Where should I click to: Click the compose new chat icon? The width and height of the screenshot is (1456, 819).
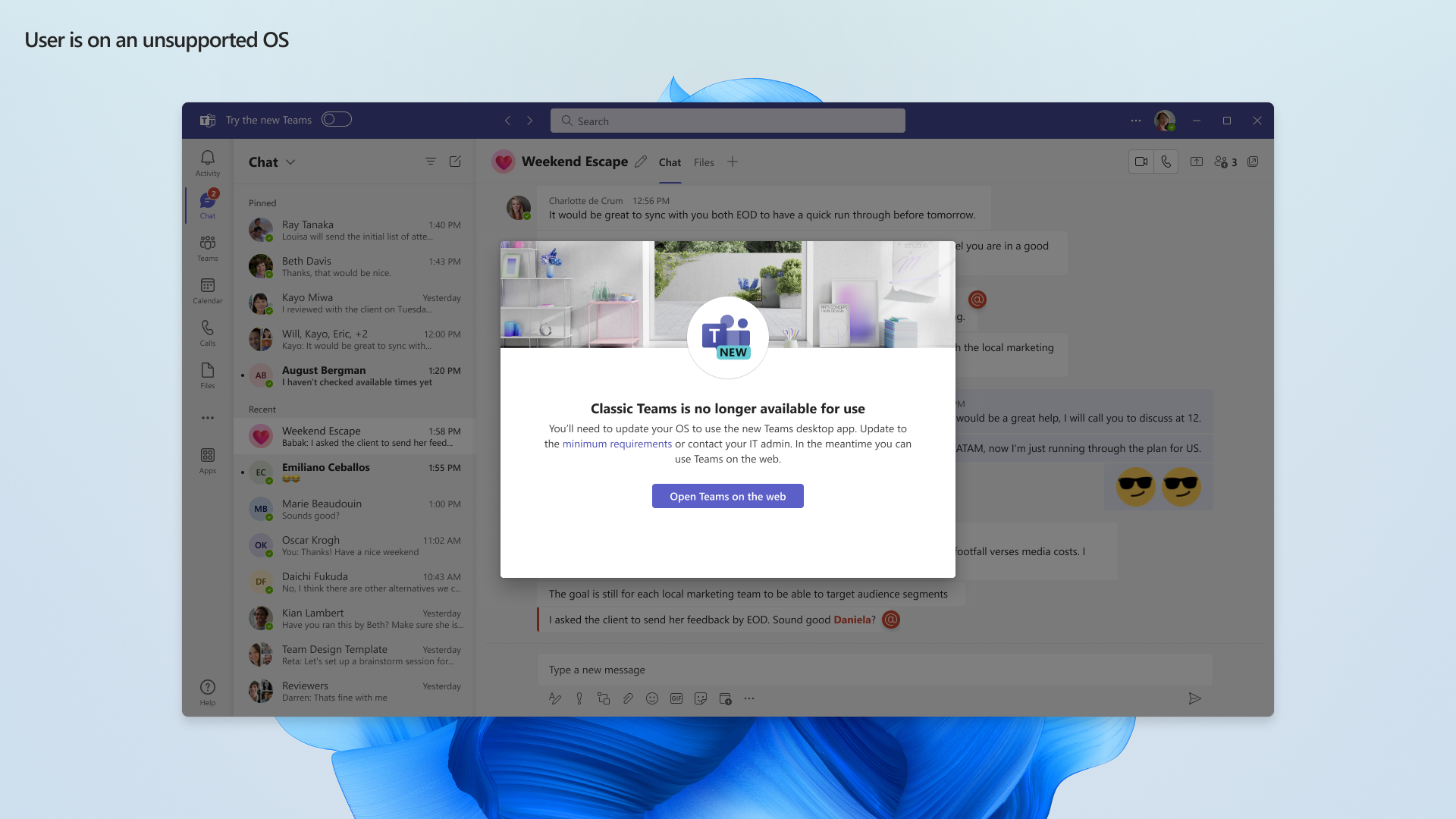455,161
